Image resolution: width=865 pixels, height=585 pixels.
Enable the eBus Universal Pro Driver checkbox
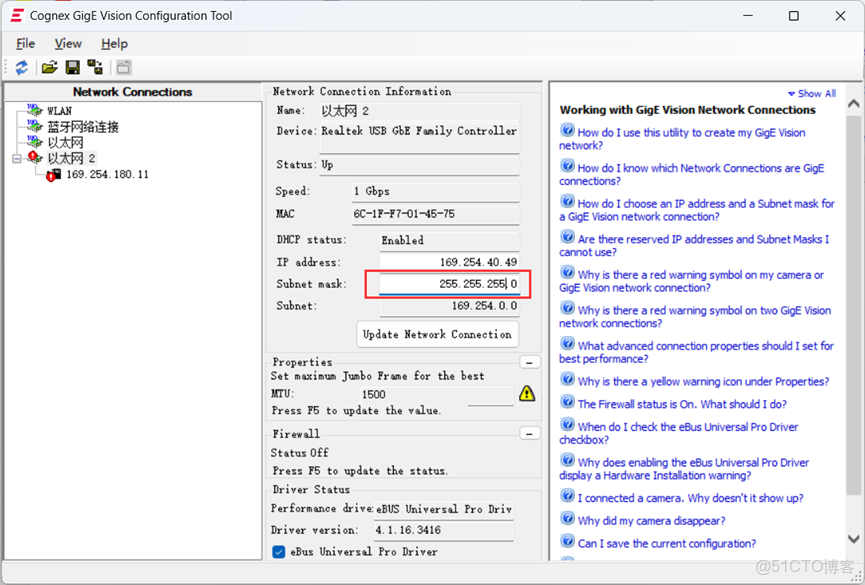[278, 552]
